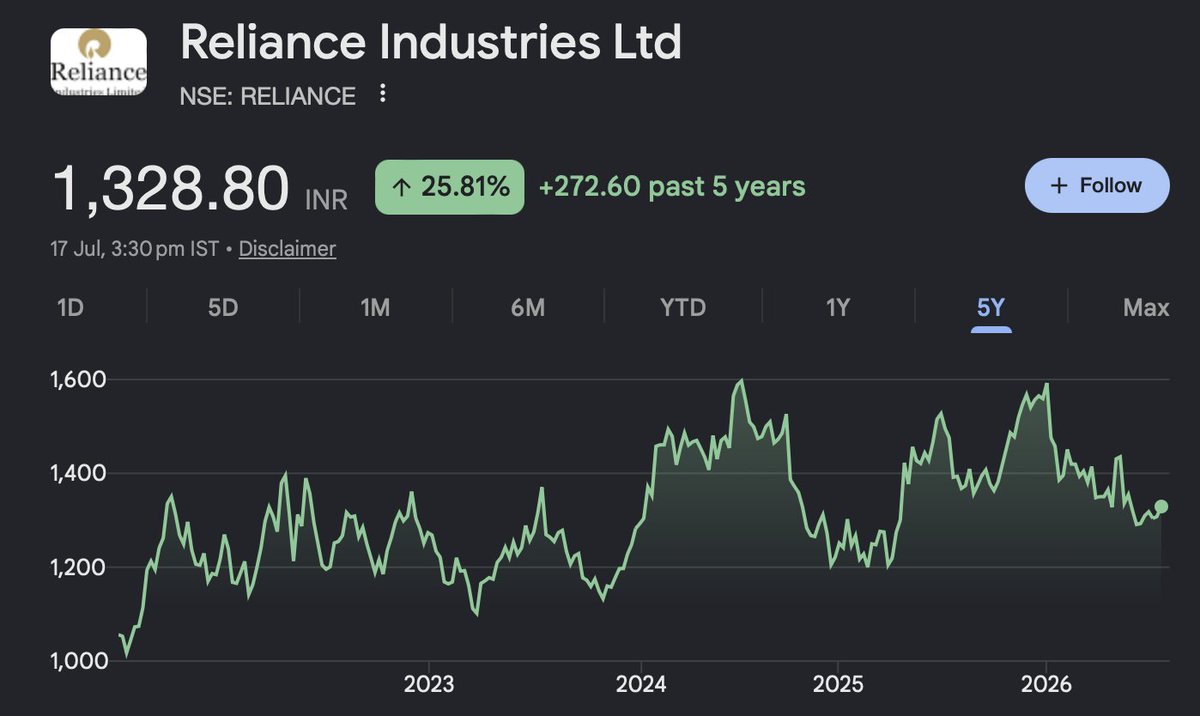
Task: Click the INR currency label
Action: pyautogui.click(x=326, y=200)
